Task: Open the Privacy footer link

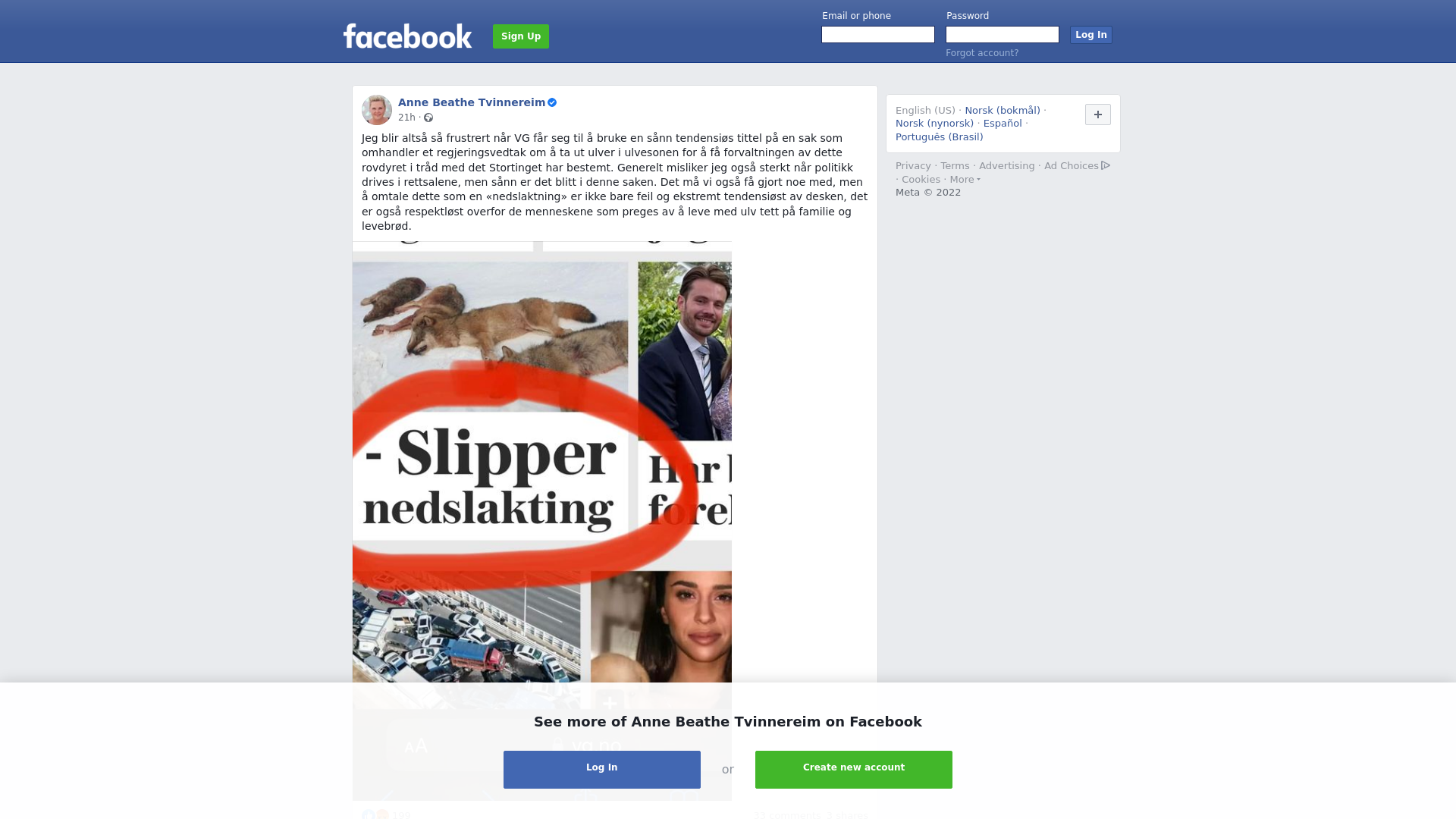Action: [913, 166]
